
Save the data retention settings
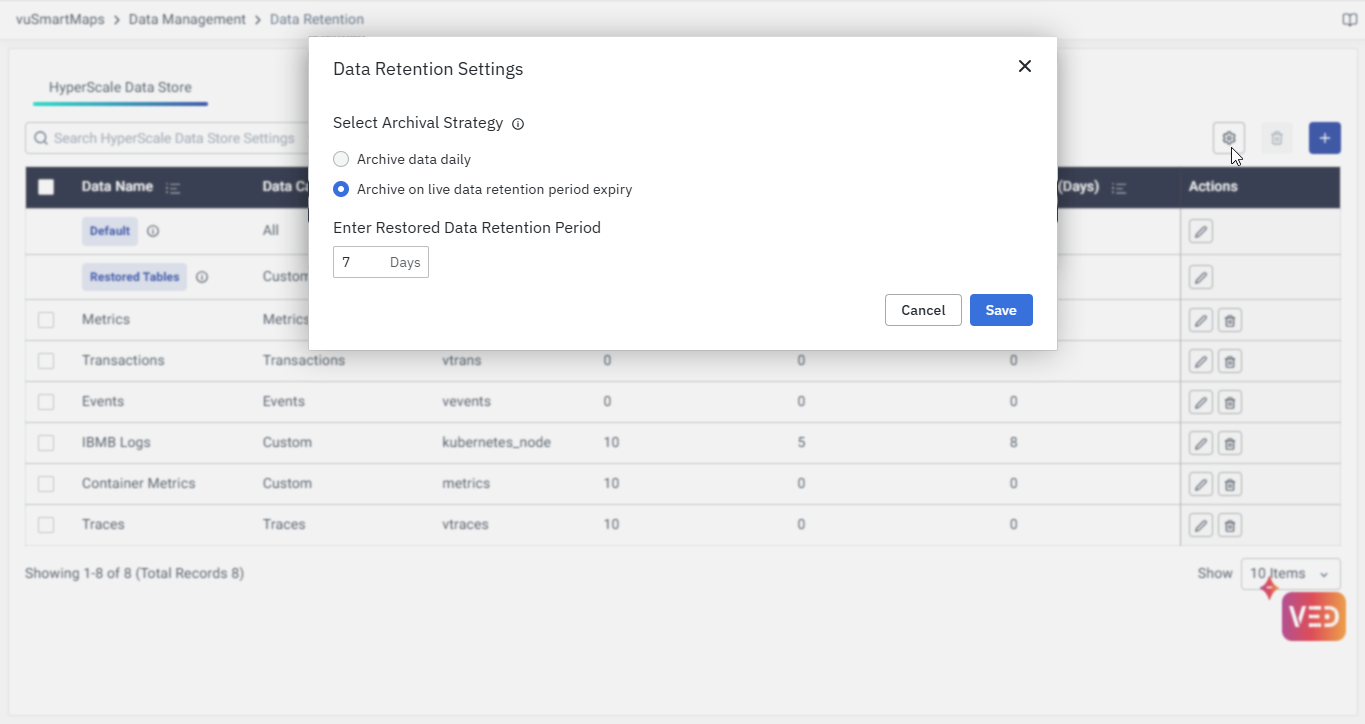(1000, 310)
